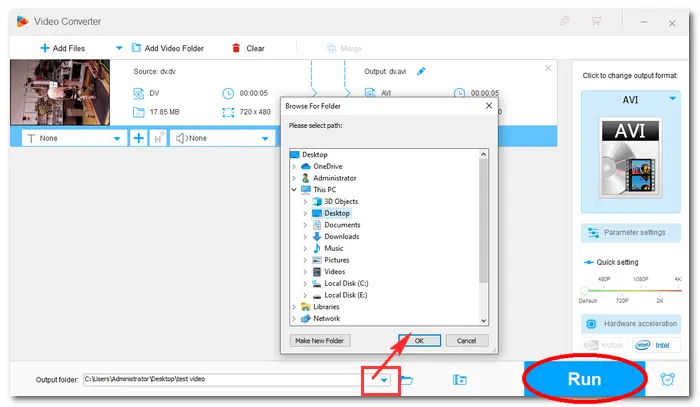Click Add Video Folder

pyautogui.click(x=168, y=48)
